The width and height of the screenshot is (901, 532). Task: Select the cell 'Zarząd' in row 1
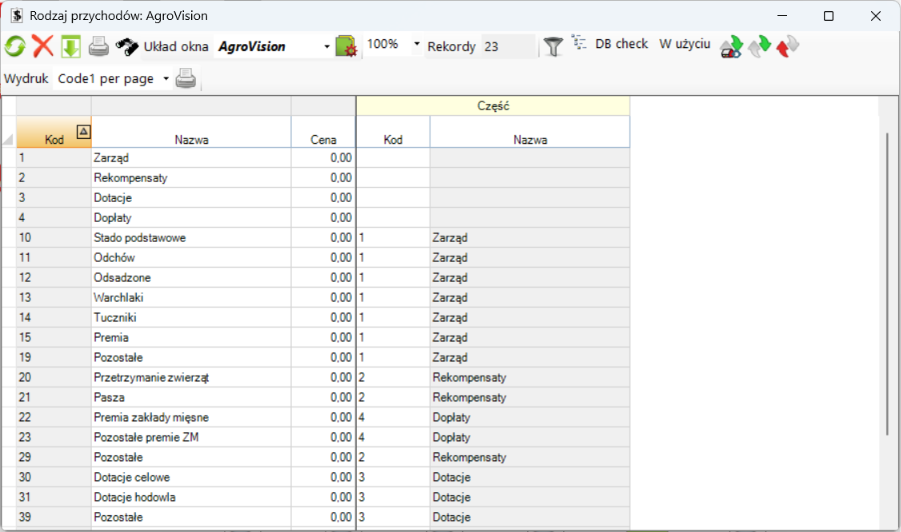point(191,157)
